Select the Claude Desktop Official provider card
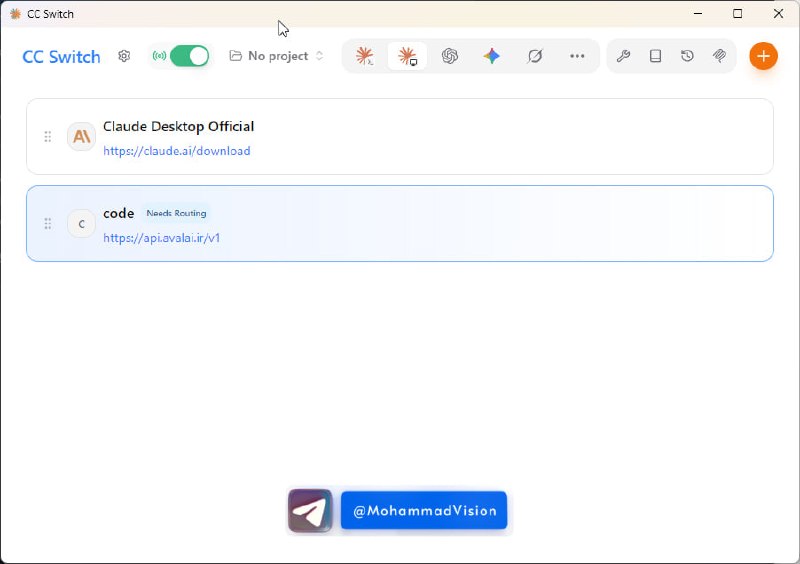Image resolution: width=800 pixels, height=564 pixels. (x=400, y=137)
